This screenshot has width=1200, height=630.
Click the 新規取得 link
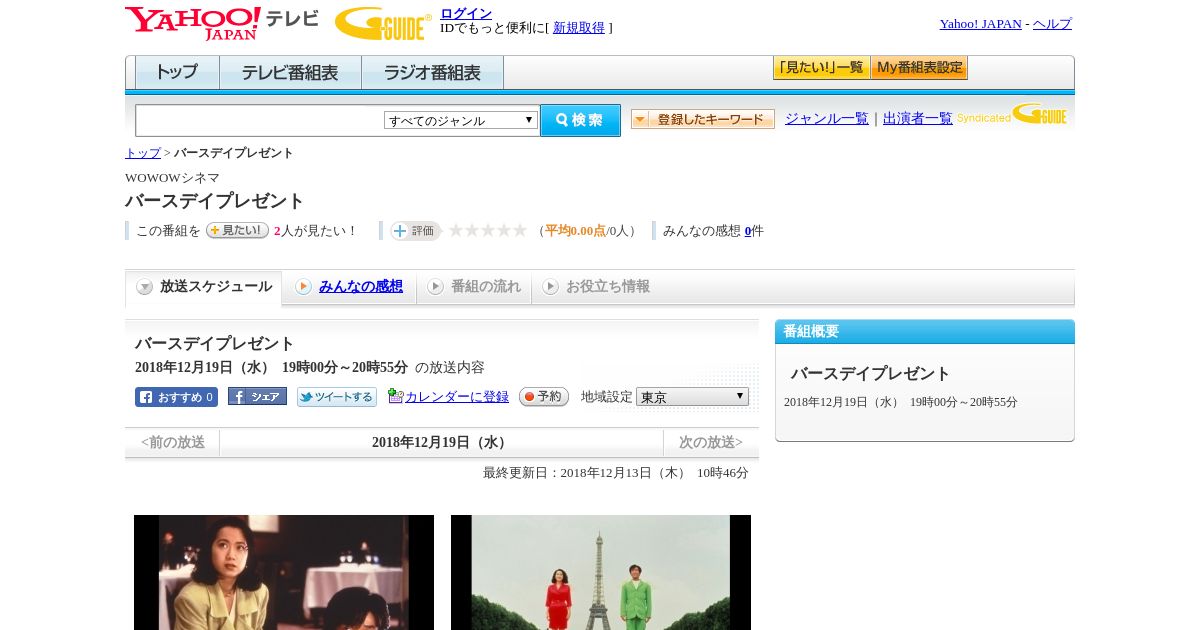click(579, 28)
